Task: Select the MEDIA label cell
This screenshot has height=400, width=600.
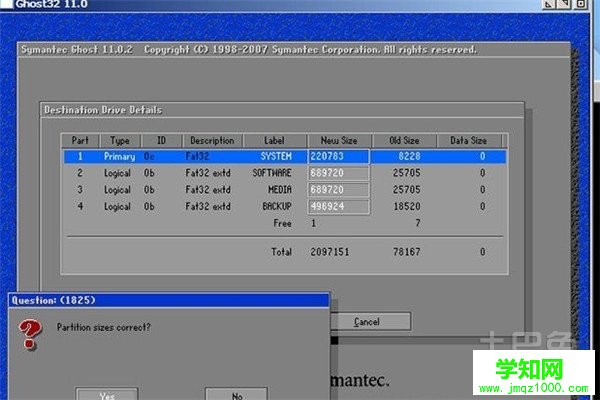Action: click(x=280, y=190)
